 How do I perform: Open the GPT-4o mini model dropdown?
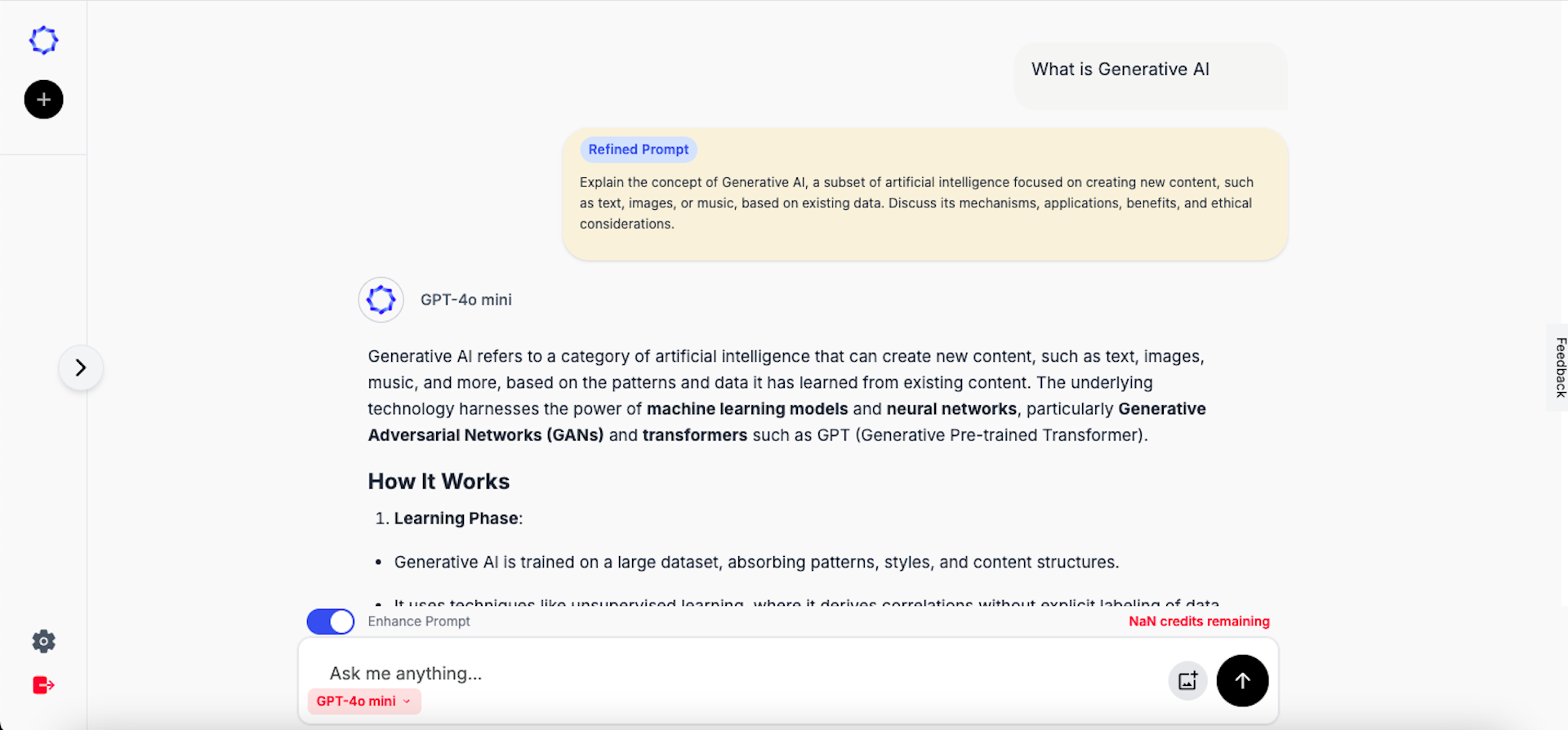click(x=363, y=701)
